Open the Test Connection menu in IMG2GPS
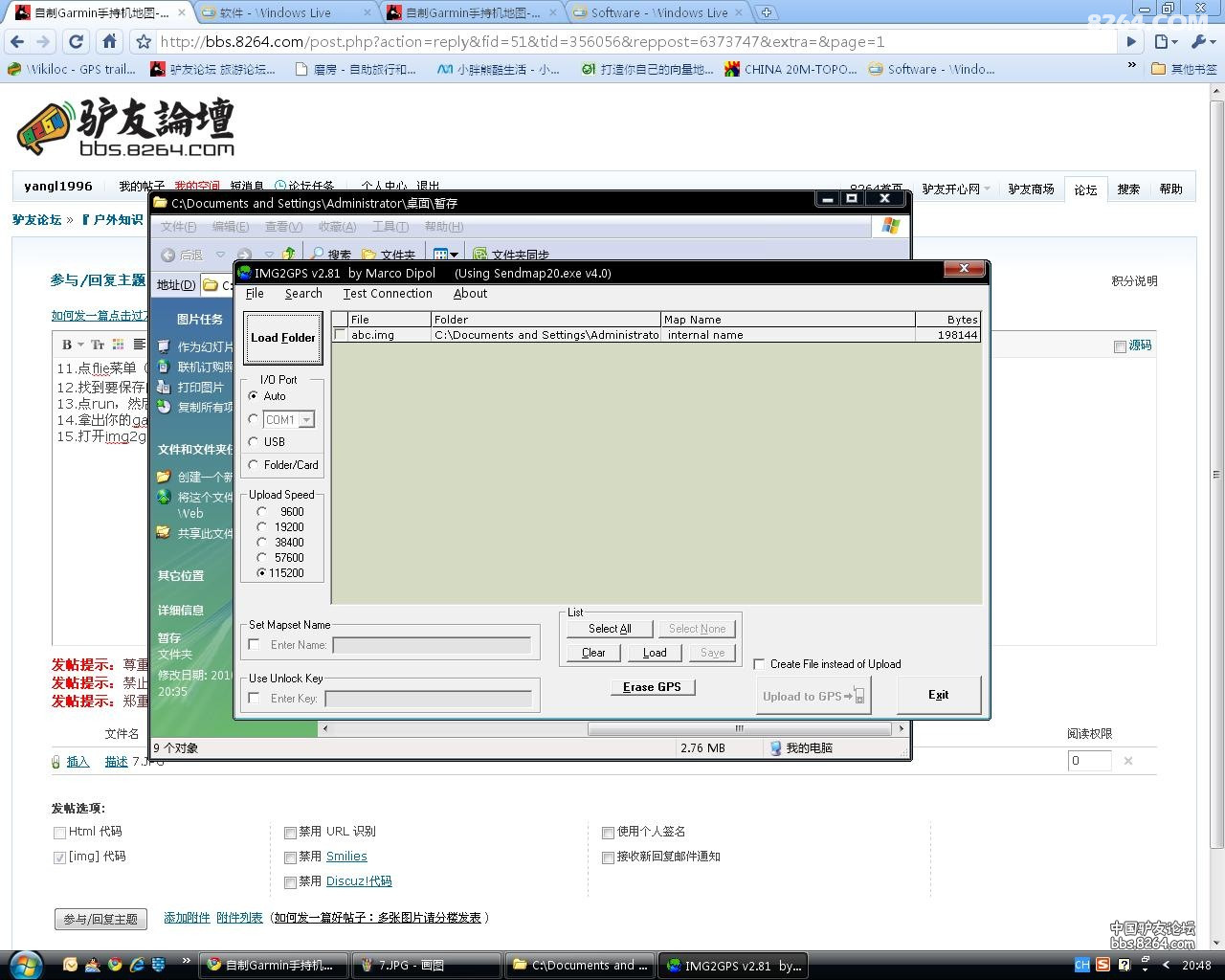The image size is (1225, 980). point(388,294)
